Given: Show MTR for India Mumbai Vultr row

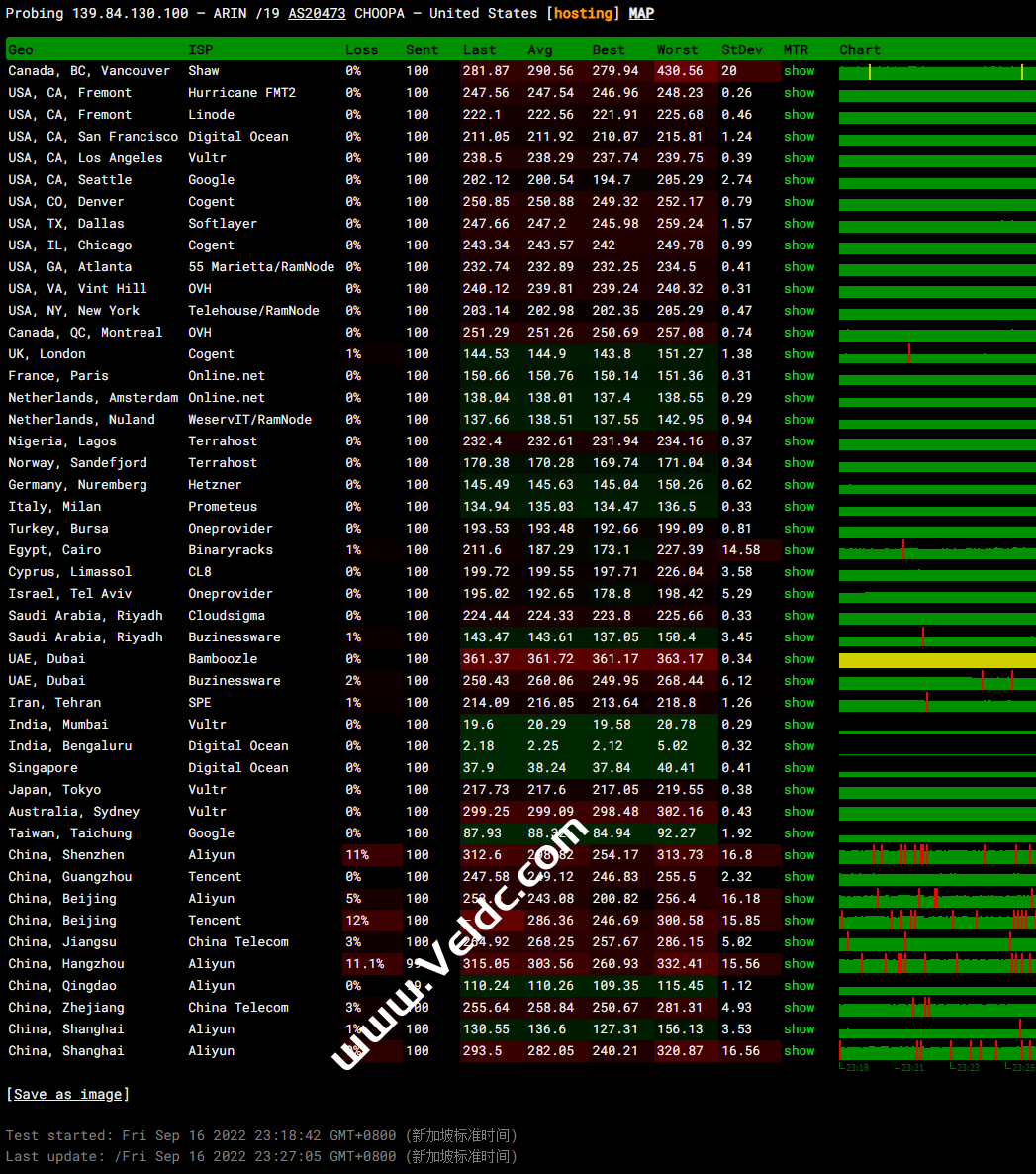Looking at the screenshot, I should tap(799, 725).
